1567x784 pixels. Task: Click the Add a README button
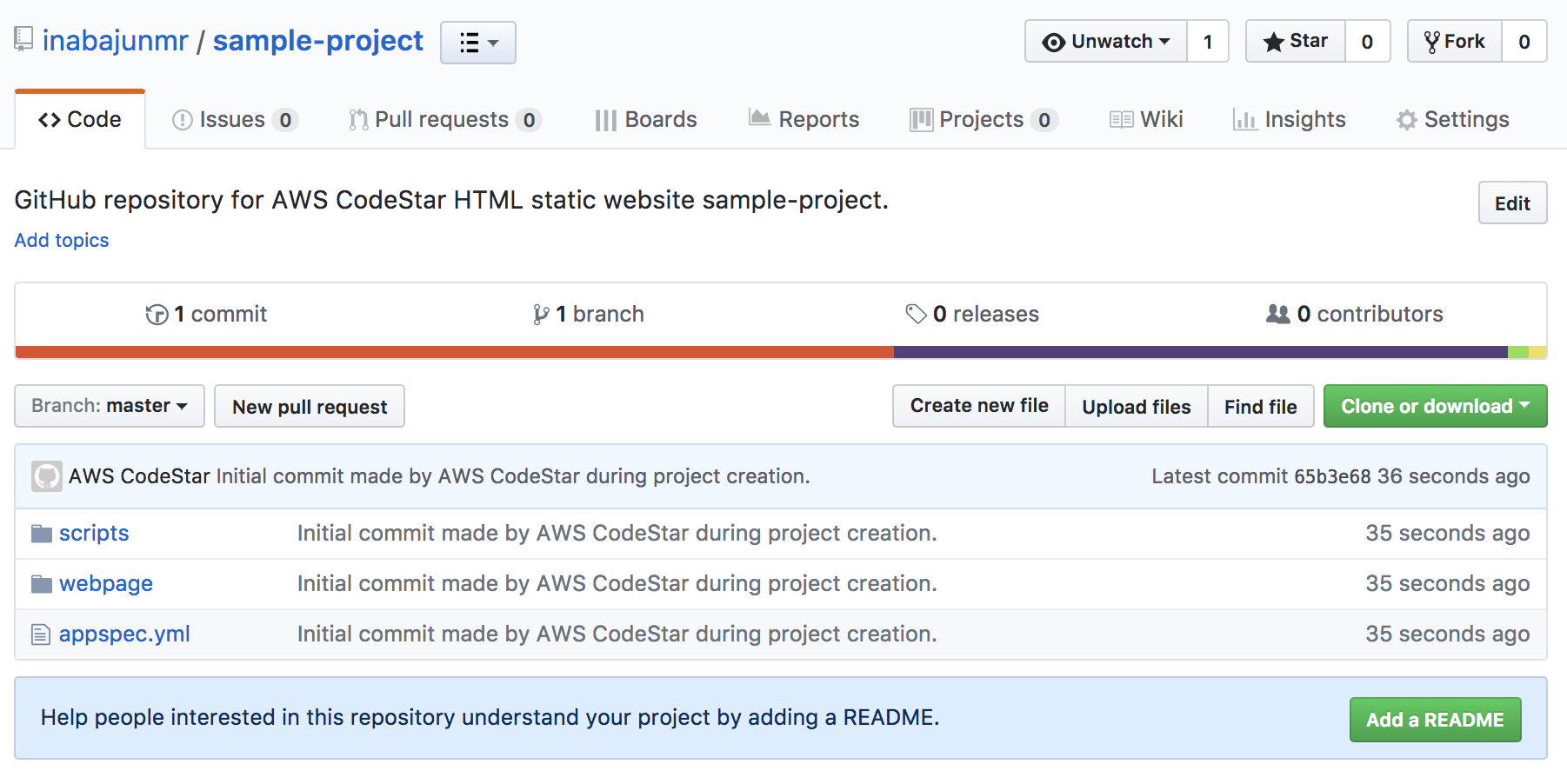(x=1434, y=719)
